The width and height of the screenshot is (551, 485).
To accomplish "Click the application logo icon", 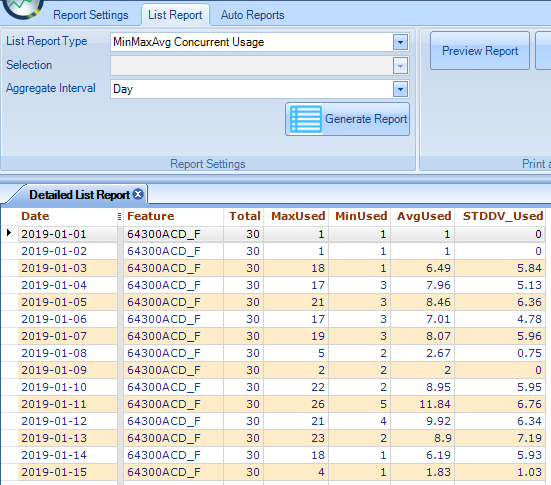I will pyautogui.click(x=22, y=8).
